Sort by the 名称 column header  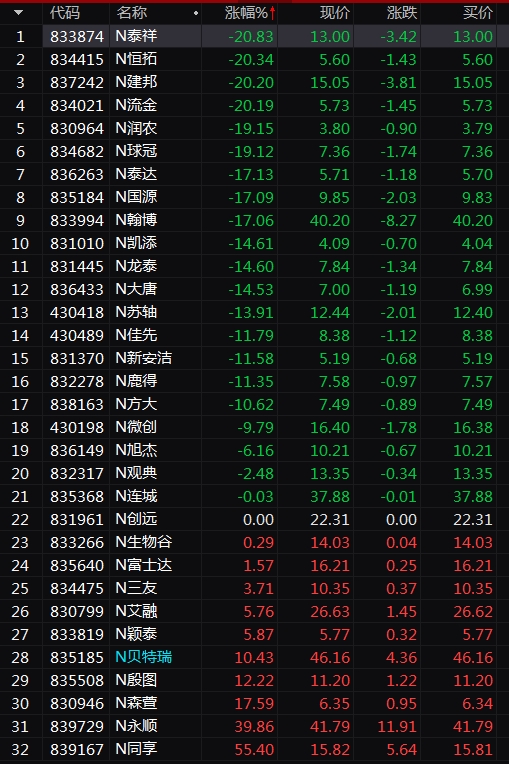(132, 13)
